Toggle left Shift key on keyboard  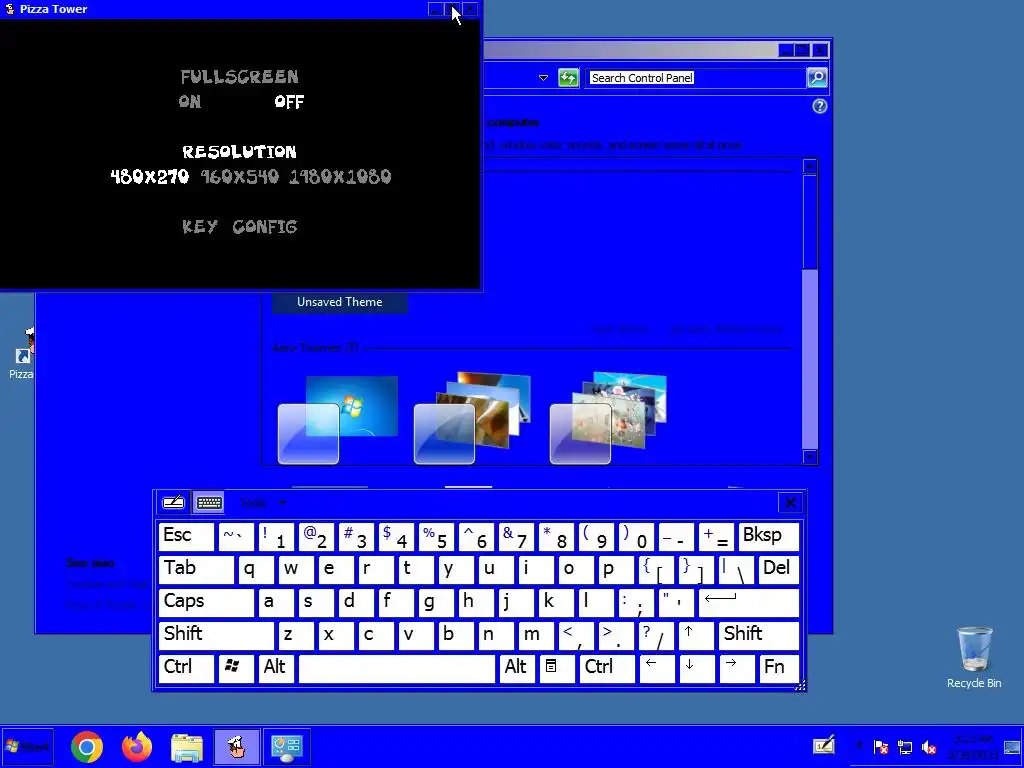[x=216, y=635]
